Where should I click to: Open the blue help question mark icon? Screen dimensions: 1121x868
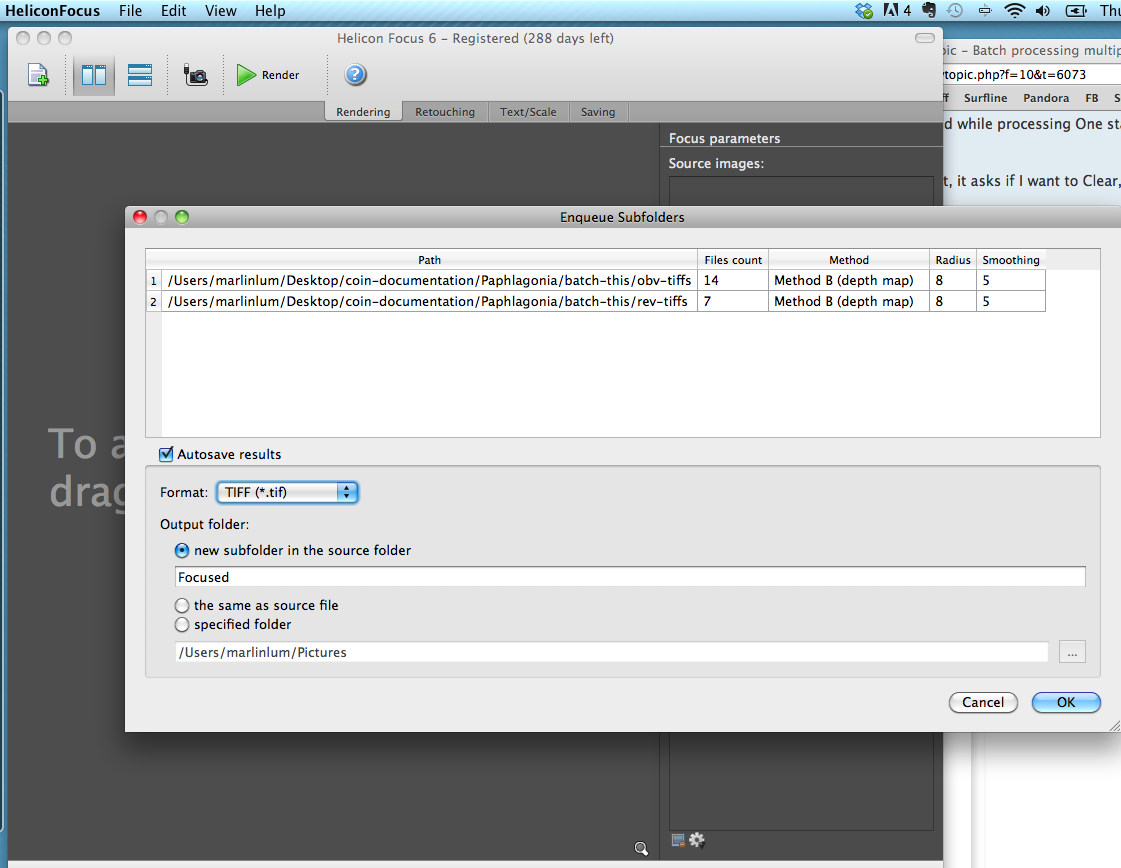(355, 74)
